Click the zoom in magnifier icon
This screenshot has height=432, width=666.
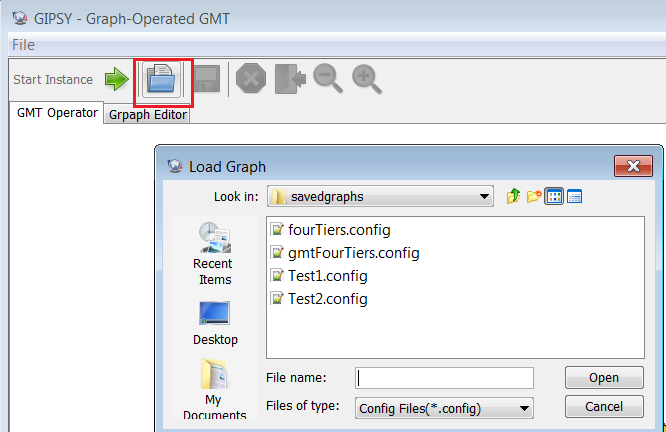pos(367,79)
